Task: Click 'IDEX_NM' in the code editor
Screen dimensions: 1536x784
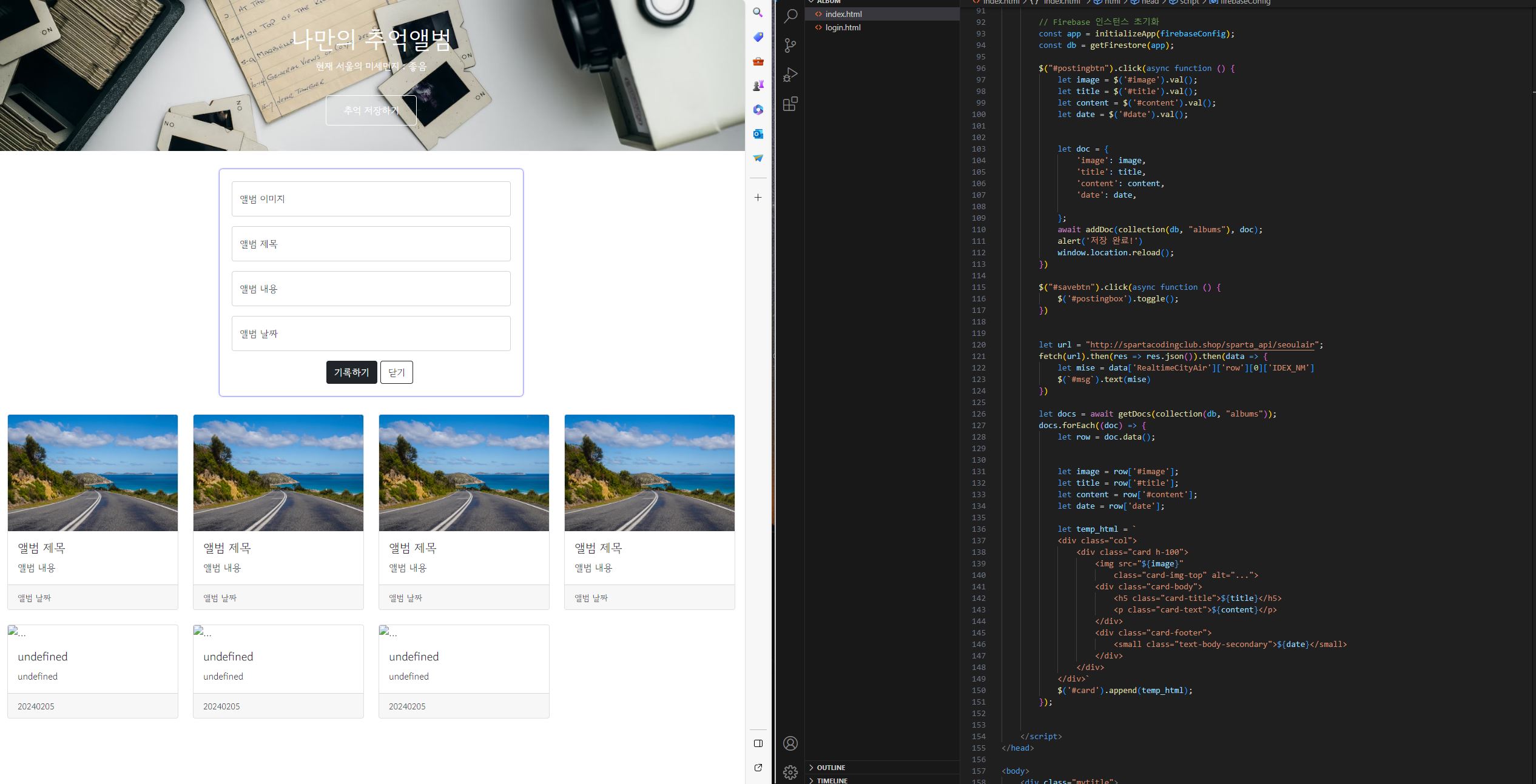Action: click(1289, 368)
